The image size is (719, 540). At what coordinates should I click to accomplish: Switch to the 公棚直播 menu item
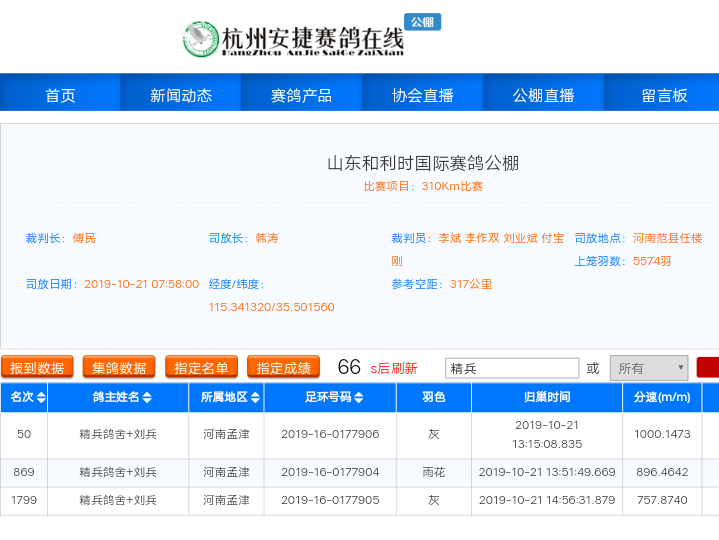(543, 95)
